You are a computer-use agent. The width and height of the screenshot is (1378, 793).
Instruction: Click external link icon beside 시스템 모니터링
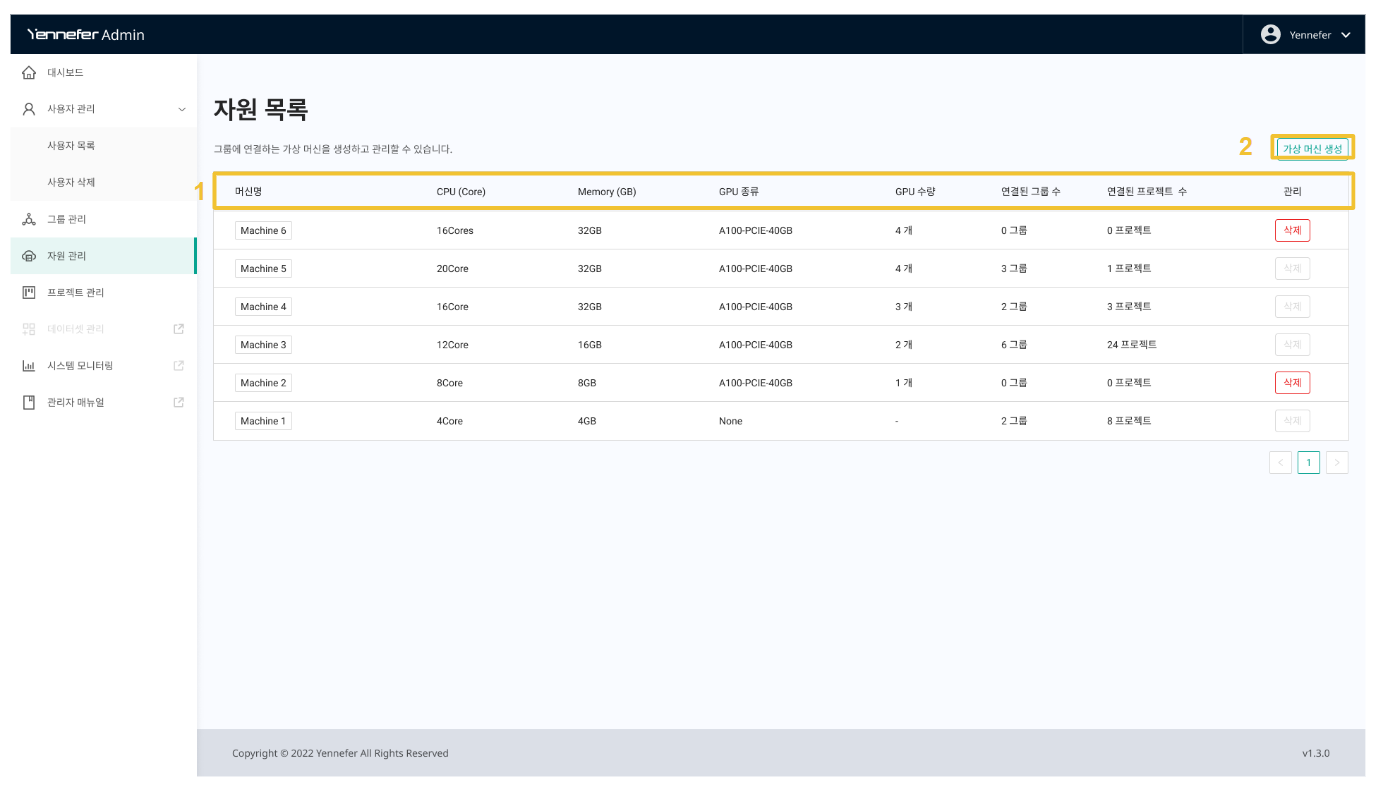point(179,366)
